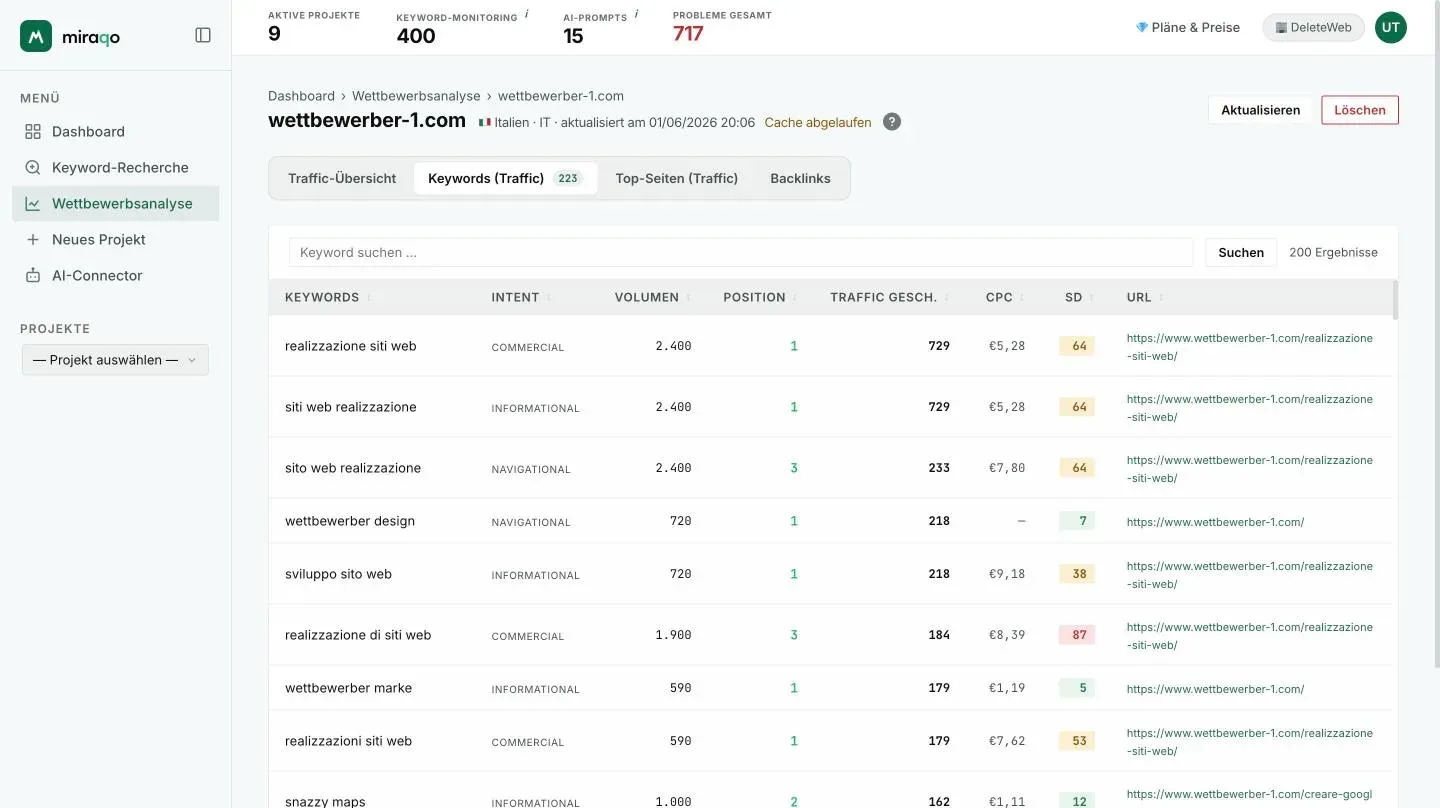1440x808 pixels.
Task: Collapse the sidebar with the panel icon
Action: pyautogui.click(x=203, y=35)
